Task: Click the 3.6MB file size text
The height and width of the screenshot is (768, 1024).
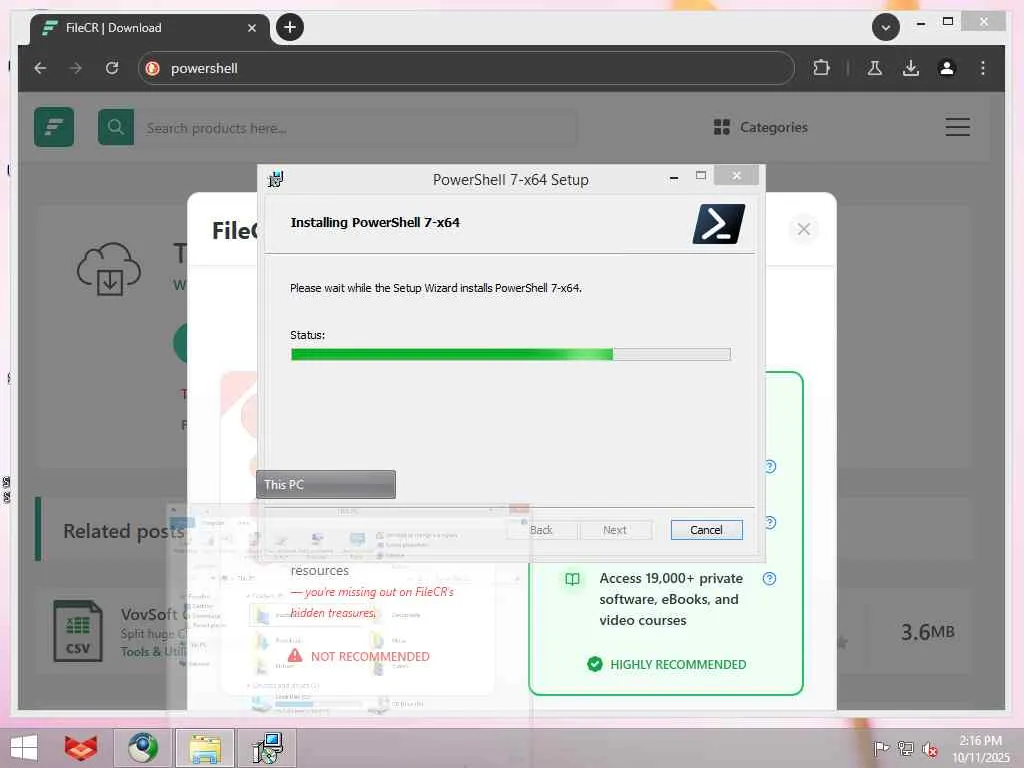Action: (927, 632)
